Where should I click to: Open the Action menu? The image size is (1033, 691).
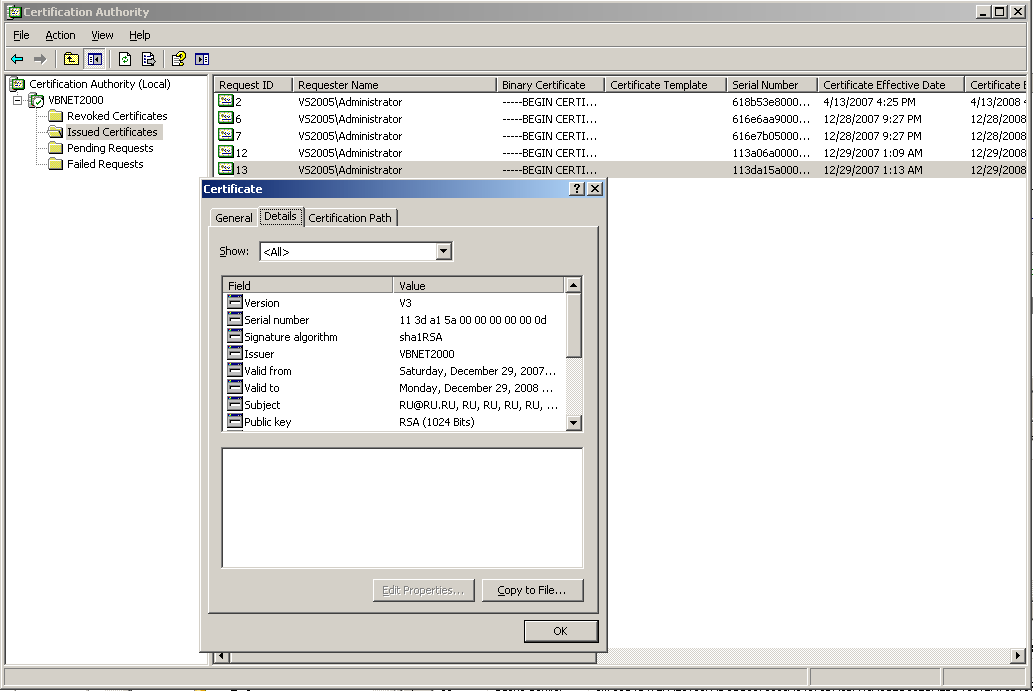point(60,35)
